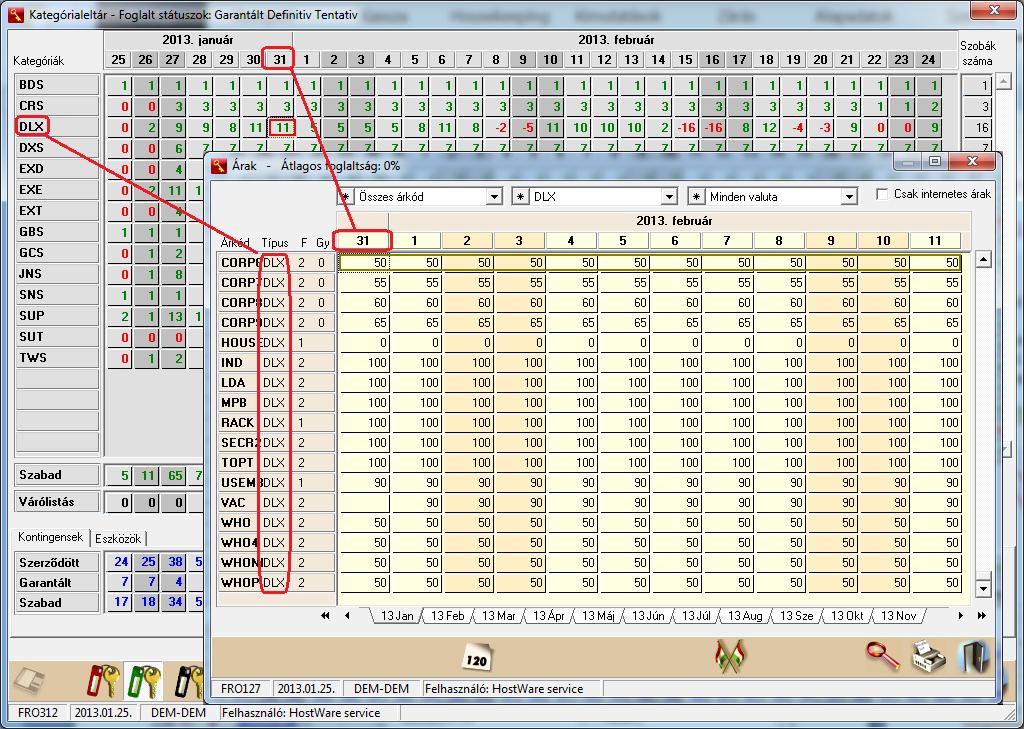This screenshot has width=1024, height=729.
Task: Select the Eszközök tab
Action: click(118, 539)
